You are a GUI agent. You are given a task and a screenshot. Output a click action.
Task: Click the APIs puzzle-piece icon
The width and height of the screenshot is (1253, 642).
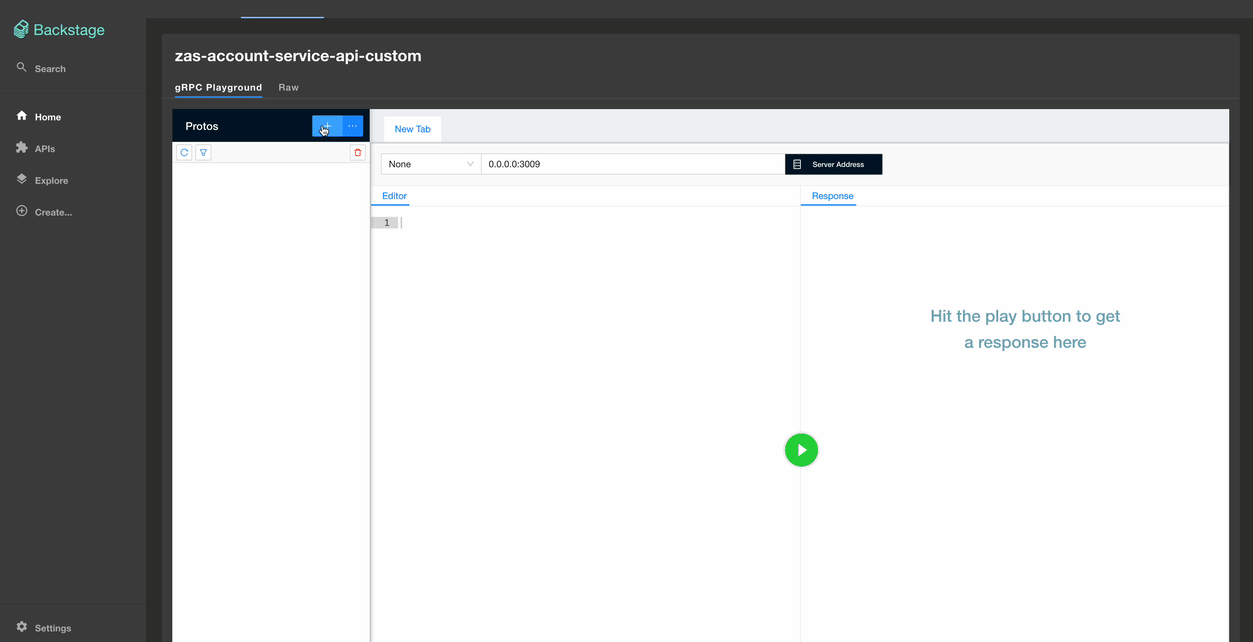coord(22,148)
